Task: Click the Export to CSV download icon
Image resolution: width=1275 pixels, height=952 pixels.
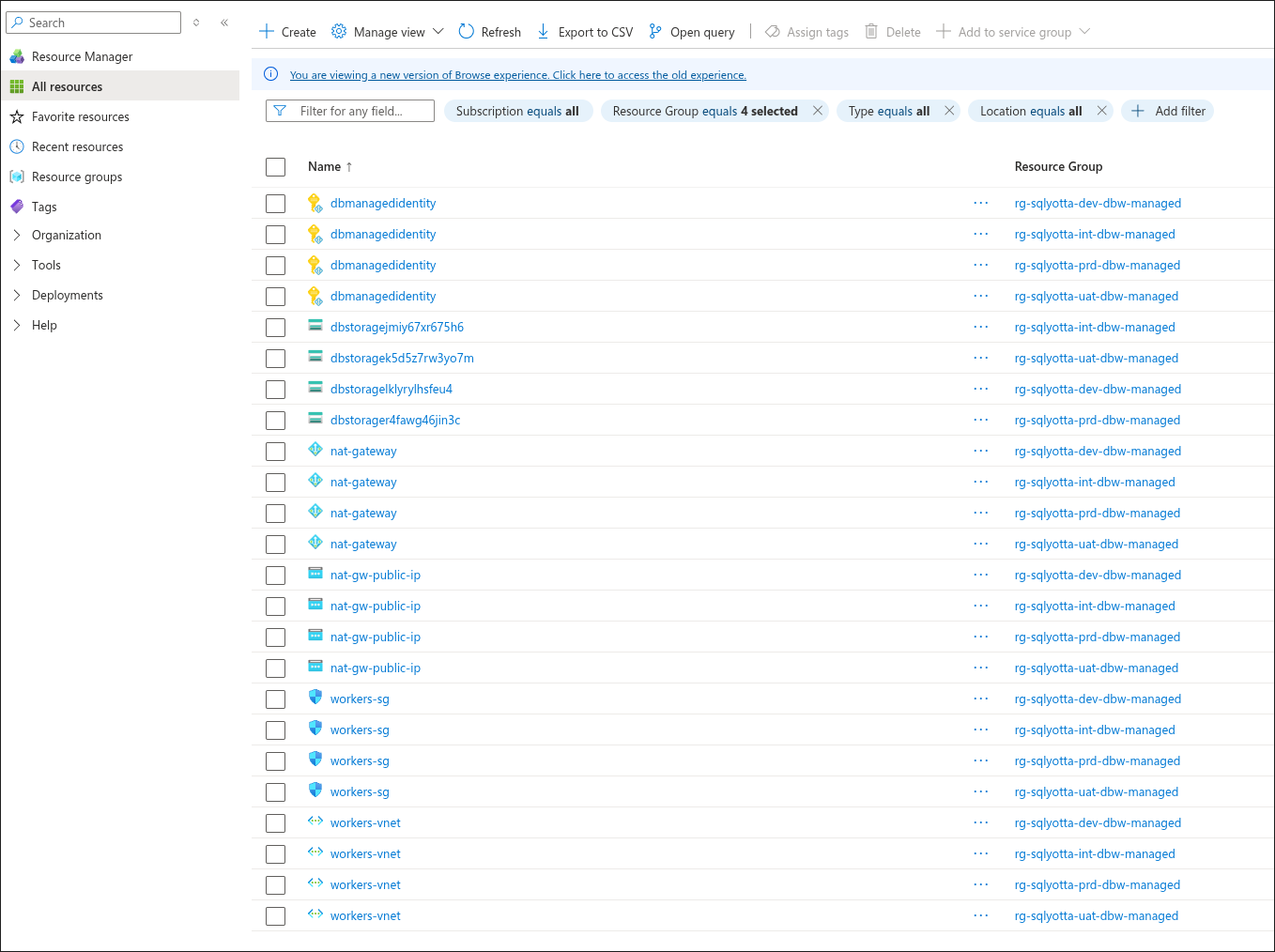Action: tap(544, 32)
